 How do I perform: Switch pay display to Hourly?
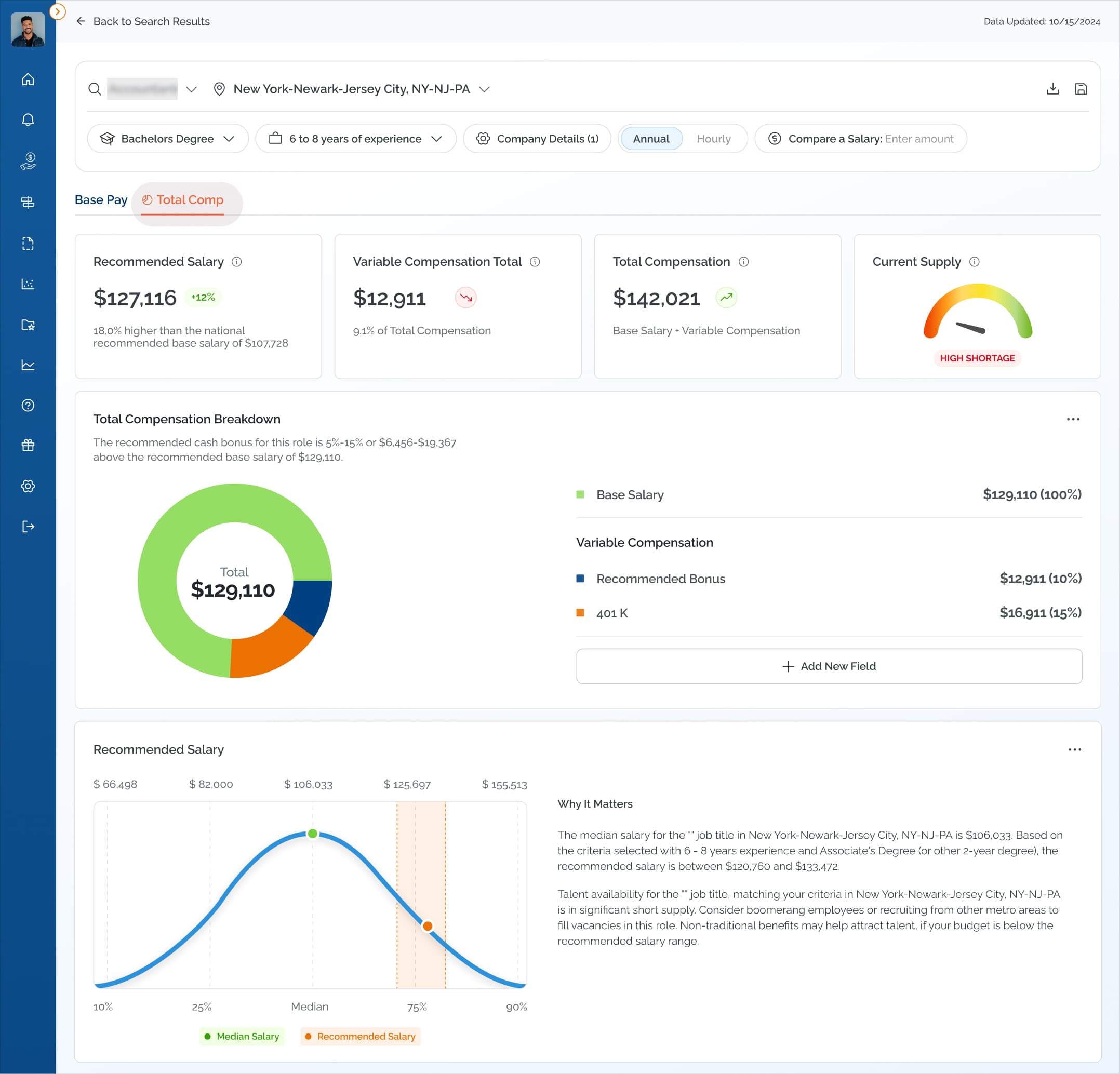coord(713,139)
